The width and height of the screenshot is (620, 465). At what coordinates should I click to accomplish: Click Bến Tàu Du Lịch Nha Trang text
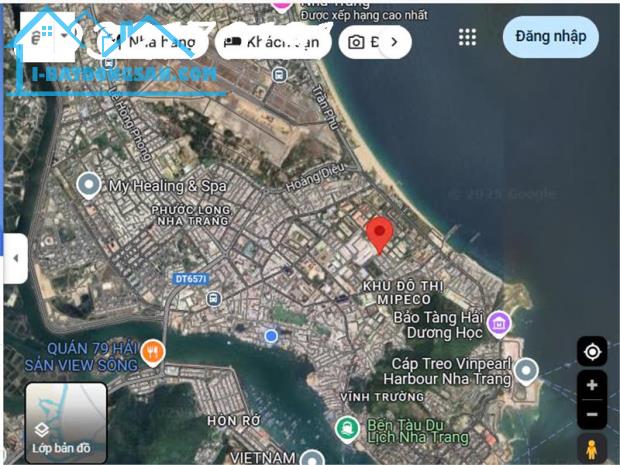(x=418, y=431)
